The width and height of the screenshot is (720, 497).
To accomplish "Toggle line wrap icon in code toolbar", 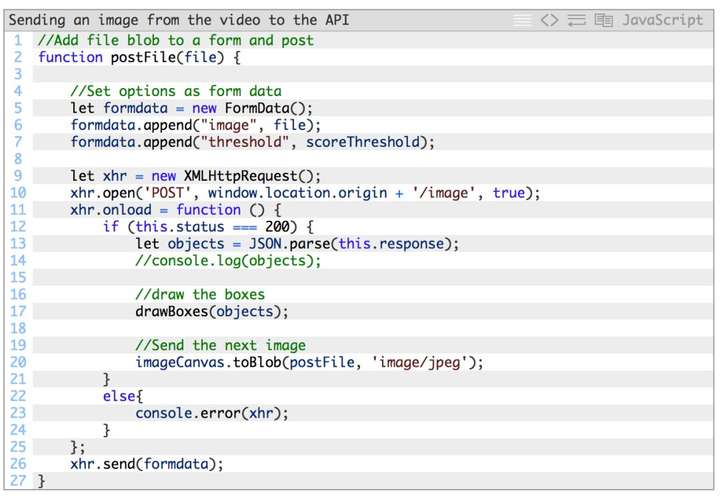I will [x=576, y=20].
